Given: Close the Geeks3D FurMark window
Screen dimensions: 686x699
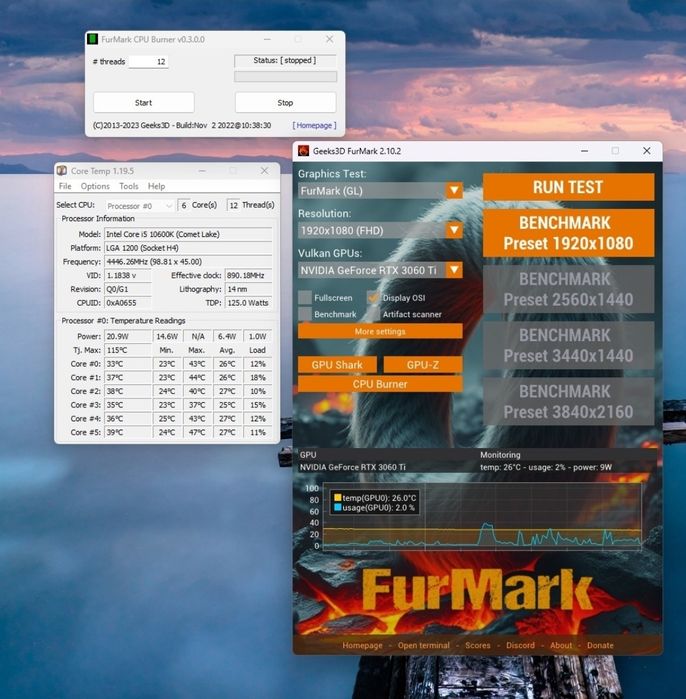Looking at the screenshot, I should coord(647,151).
